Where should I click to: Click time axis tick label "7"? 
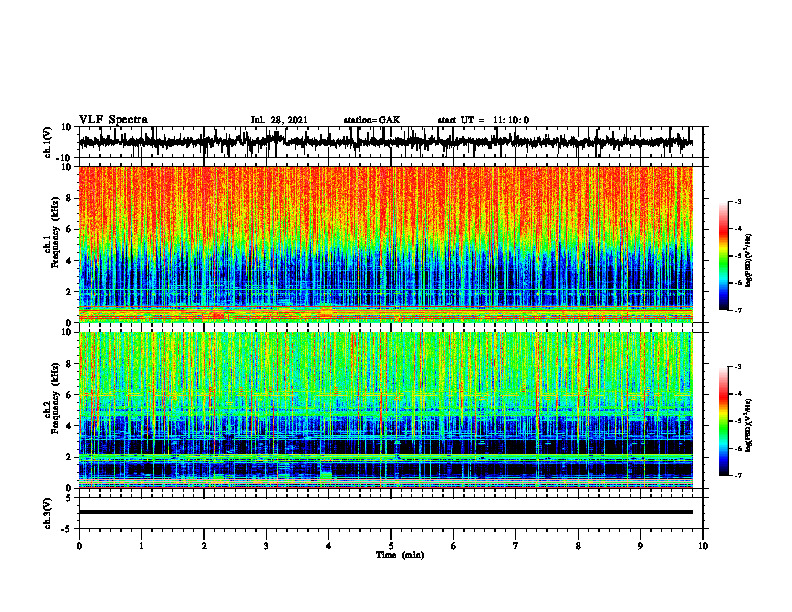516,546
